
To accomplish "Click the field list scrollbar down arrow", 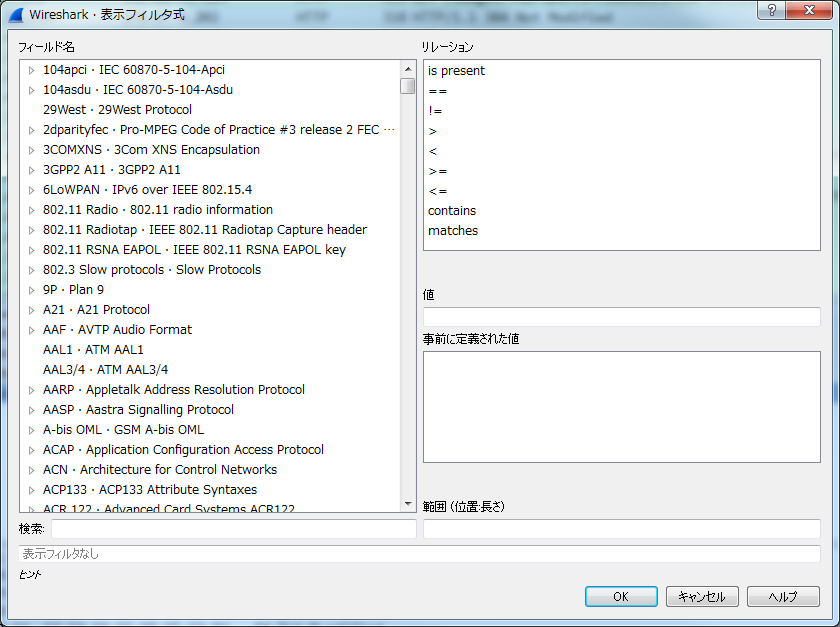I will (x=408, y=504).
